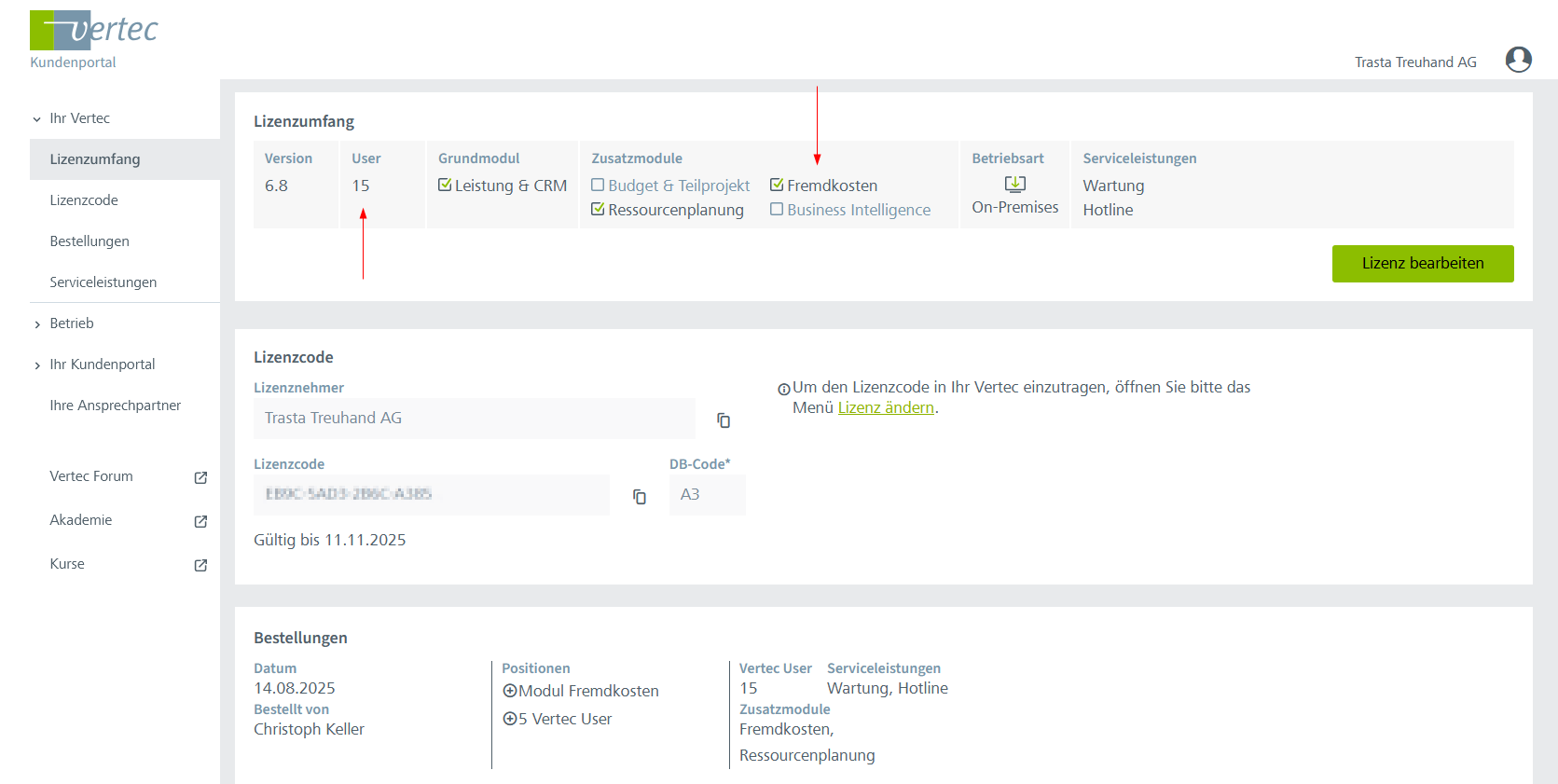Click plus icon next to Modul Fremdkosten
Image resolution: width=1558 pixels, height=784 pixels.
tap(510, 691)
